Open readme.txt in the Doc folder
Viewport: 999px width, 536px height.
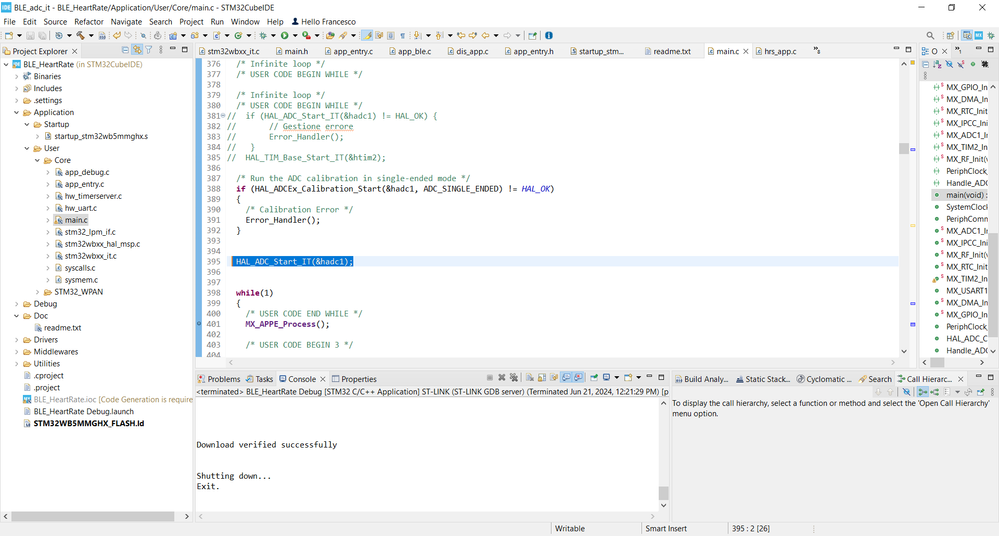[62, 328]
